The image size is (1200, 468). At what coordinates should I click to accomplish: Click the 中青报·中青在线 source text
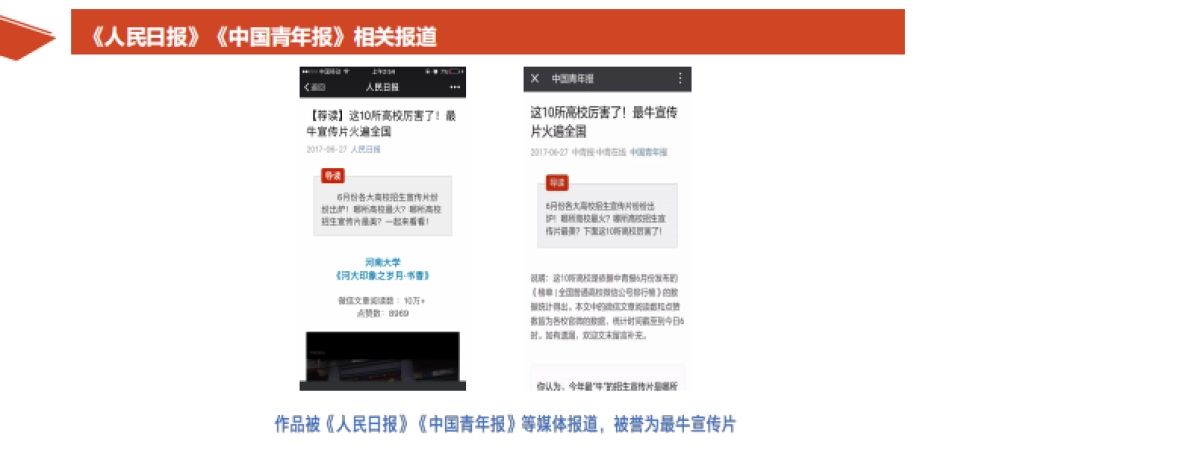click(598, 152)
